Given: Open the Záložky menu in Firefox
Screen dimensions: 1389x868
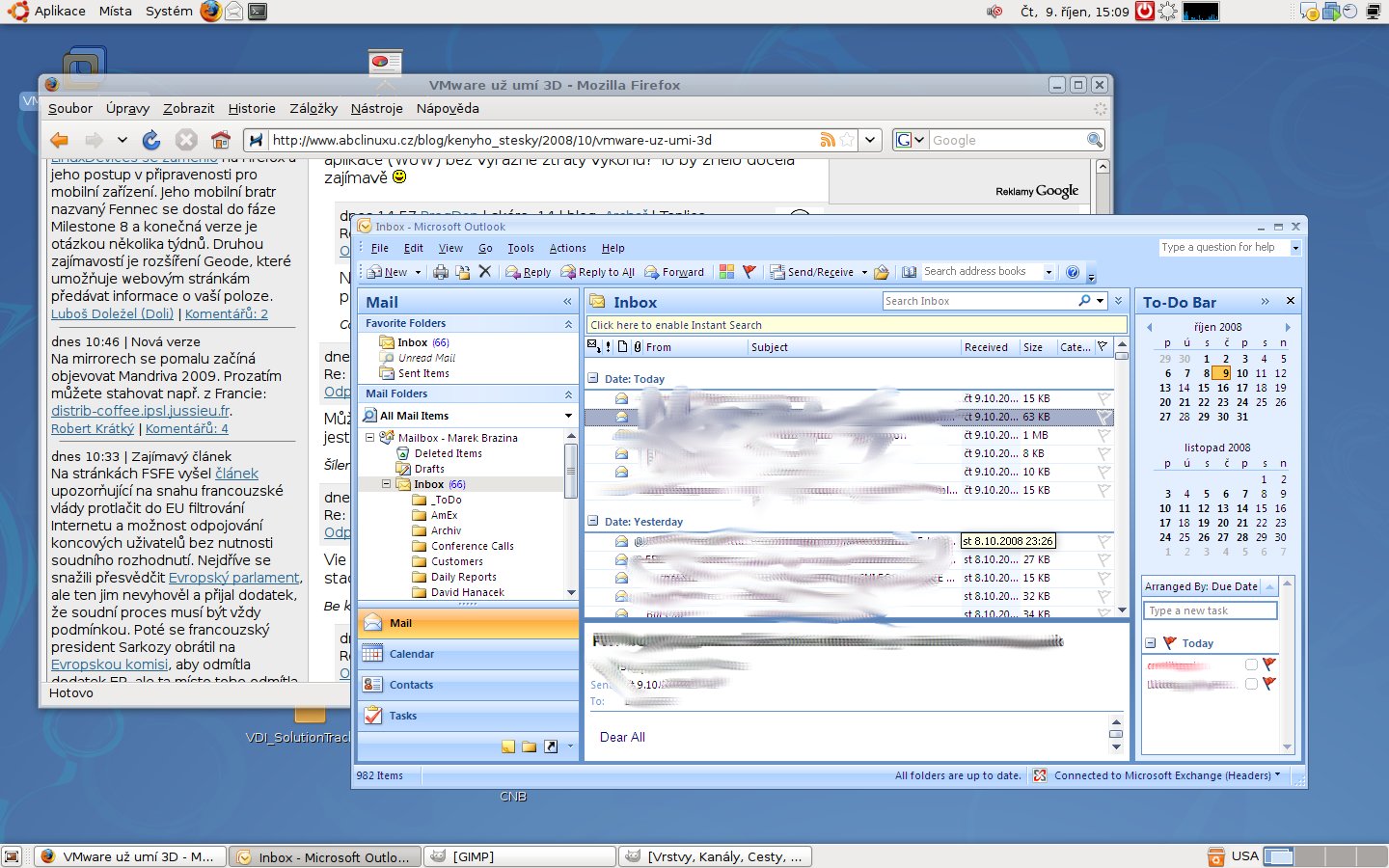Looking at the screenshot, I should tap(313, 108).
